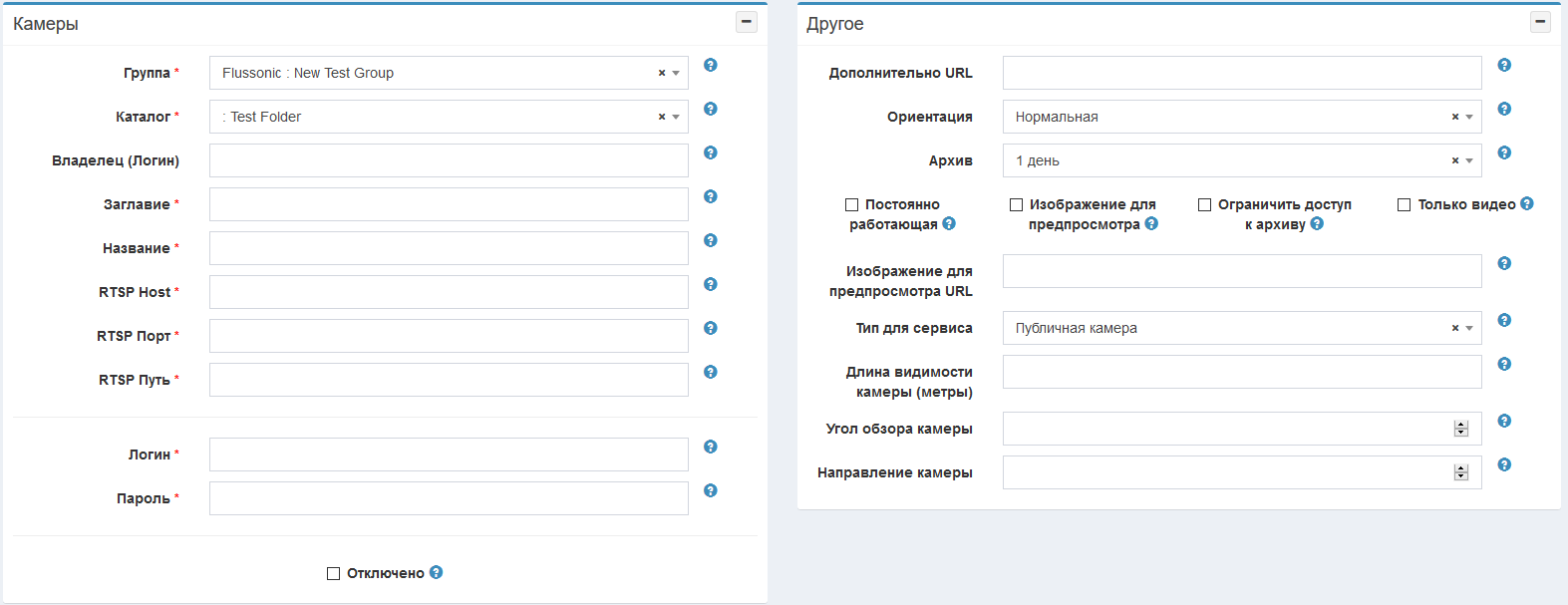Open the Тип для сервиса dropdown
The image size is (1568, 605).
[x=1469, y=328]
